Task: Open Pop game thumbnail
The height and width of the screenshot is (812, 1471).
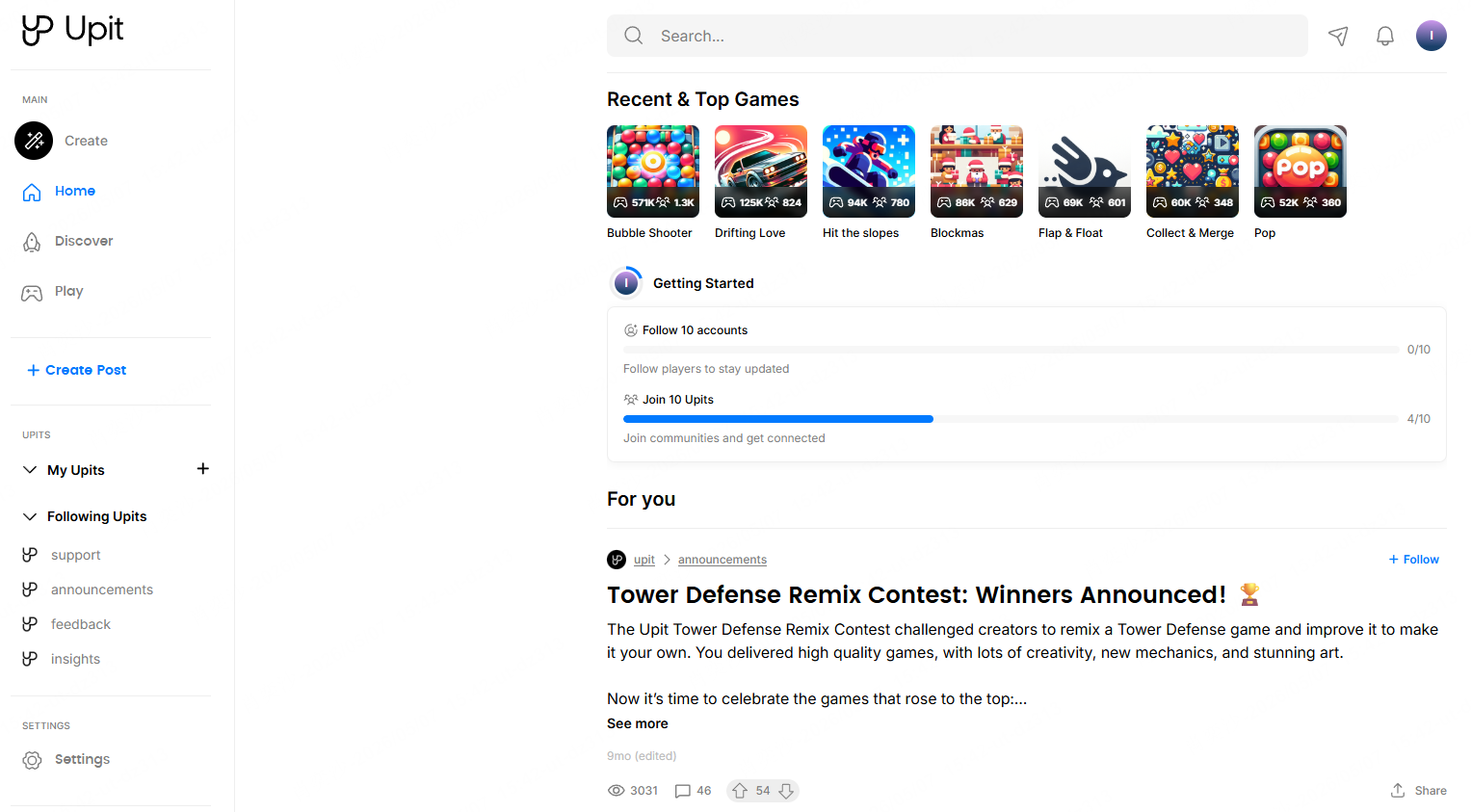Action: (1300, 171)
